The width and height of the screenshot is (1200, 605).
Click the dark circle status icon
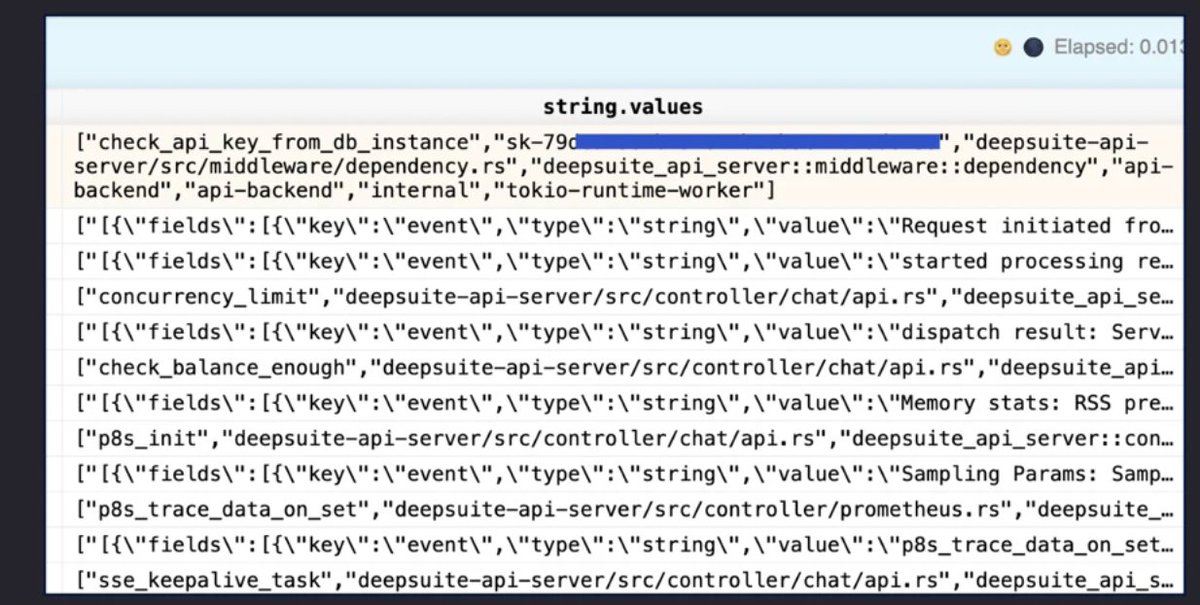coord(1034,47)
